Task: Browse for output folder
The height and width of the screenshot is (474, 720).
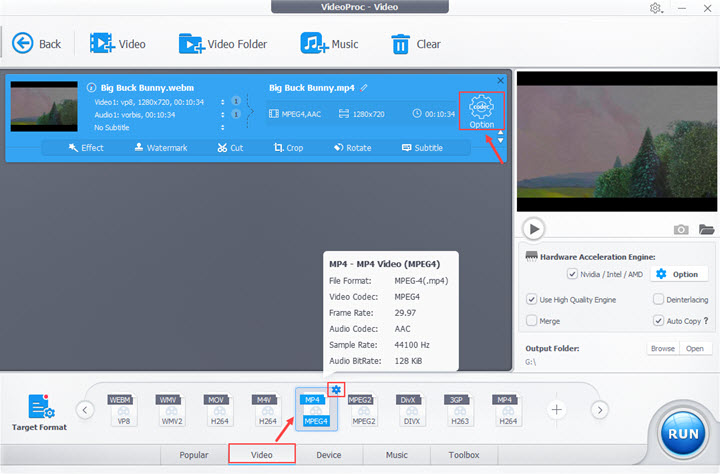Action: 663,348
